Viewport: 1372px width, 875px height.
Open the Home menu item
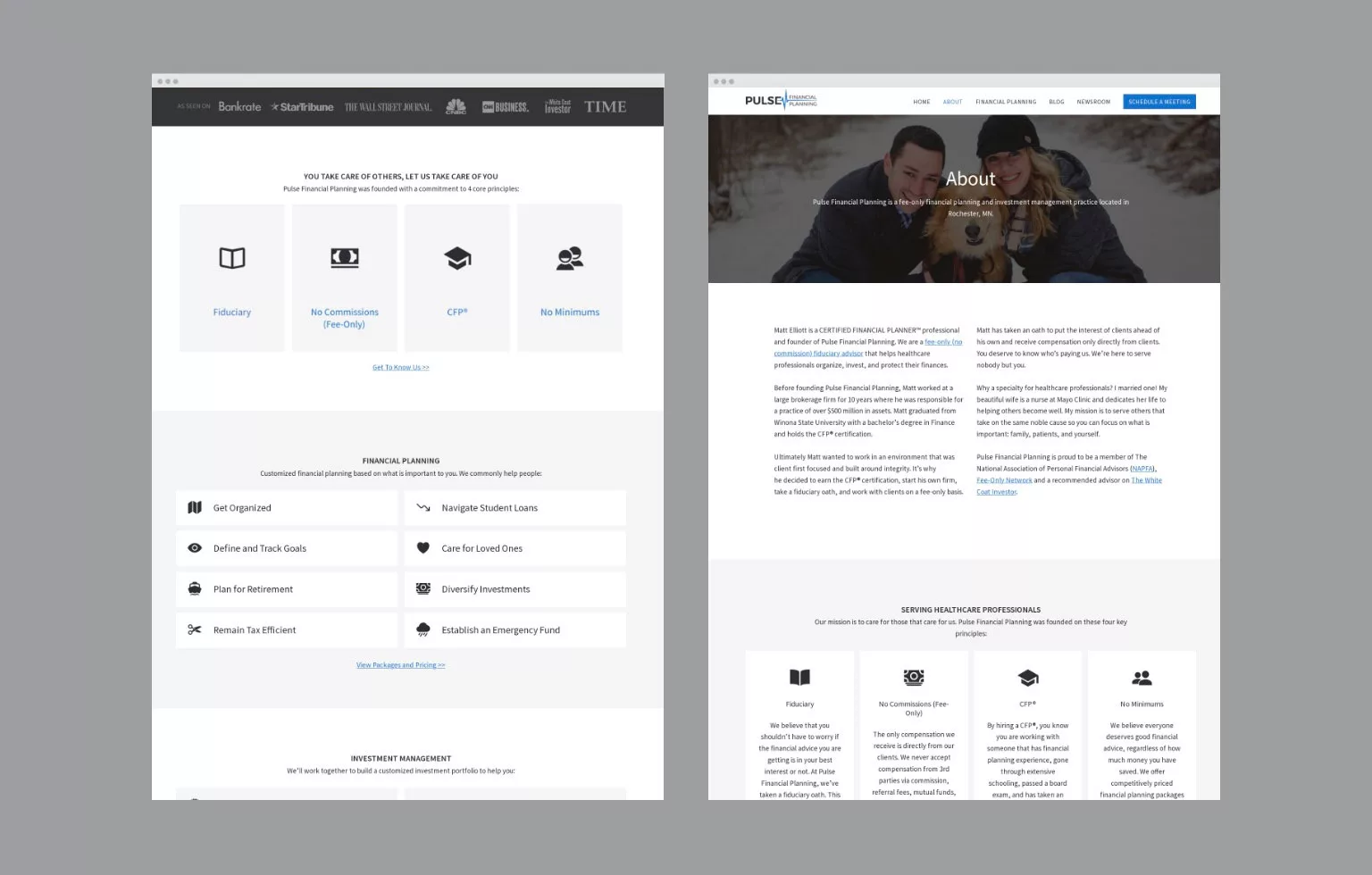(922, 102)
